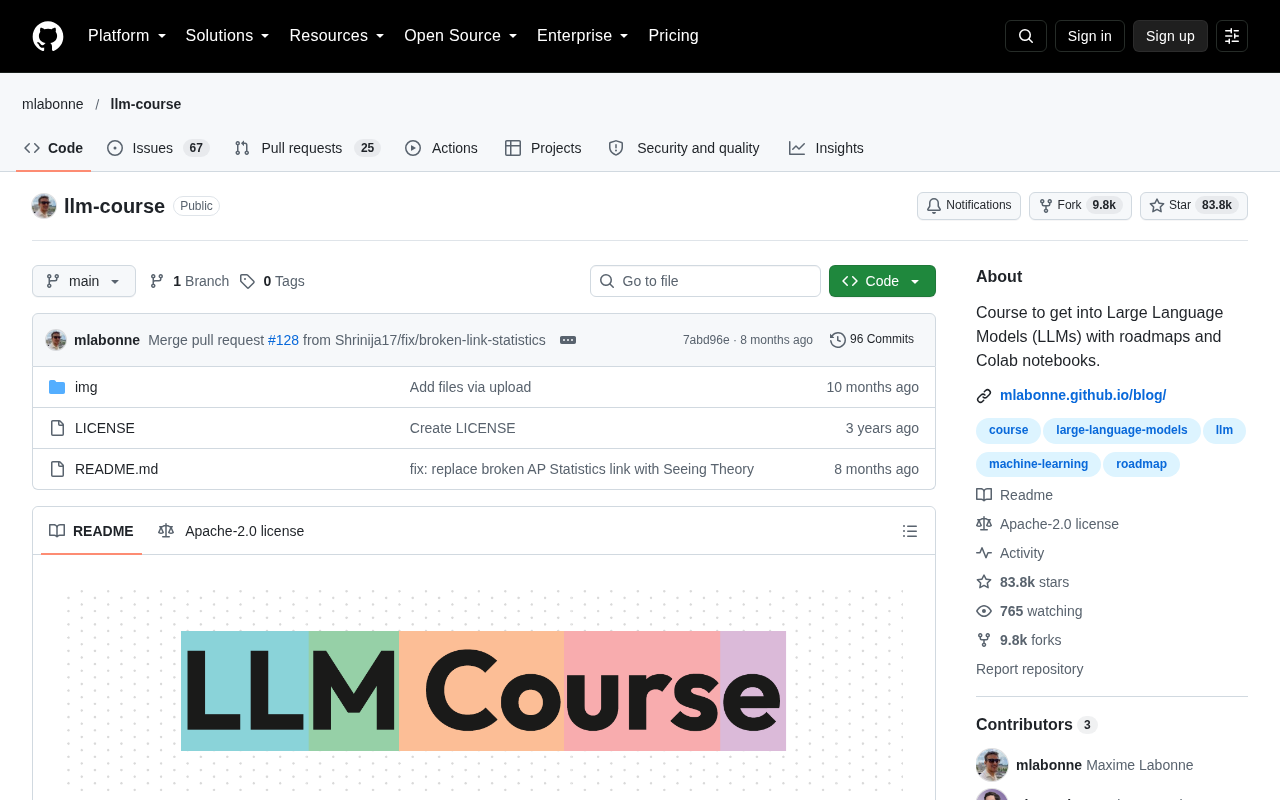Expand the Resources menu

click(x=337, y=36)
